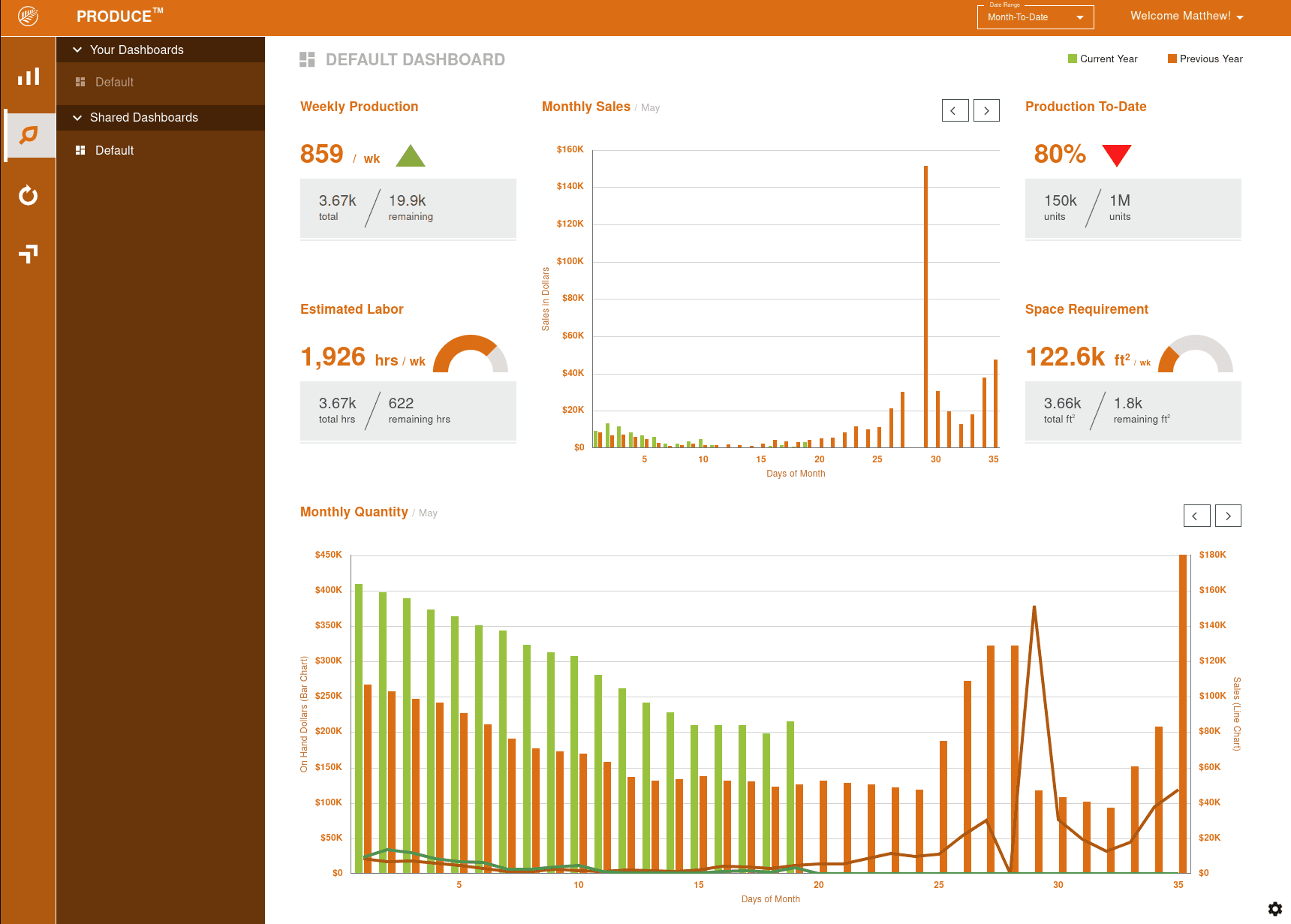Image resolution: width=1291 pixels, height=924 pixels.
Task: Click the tallest bar in Monthly Sales chart
Action: point(925,300)
